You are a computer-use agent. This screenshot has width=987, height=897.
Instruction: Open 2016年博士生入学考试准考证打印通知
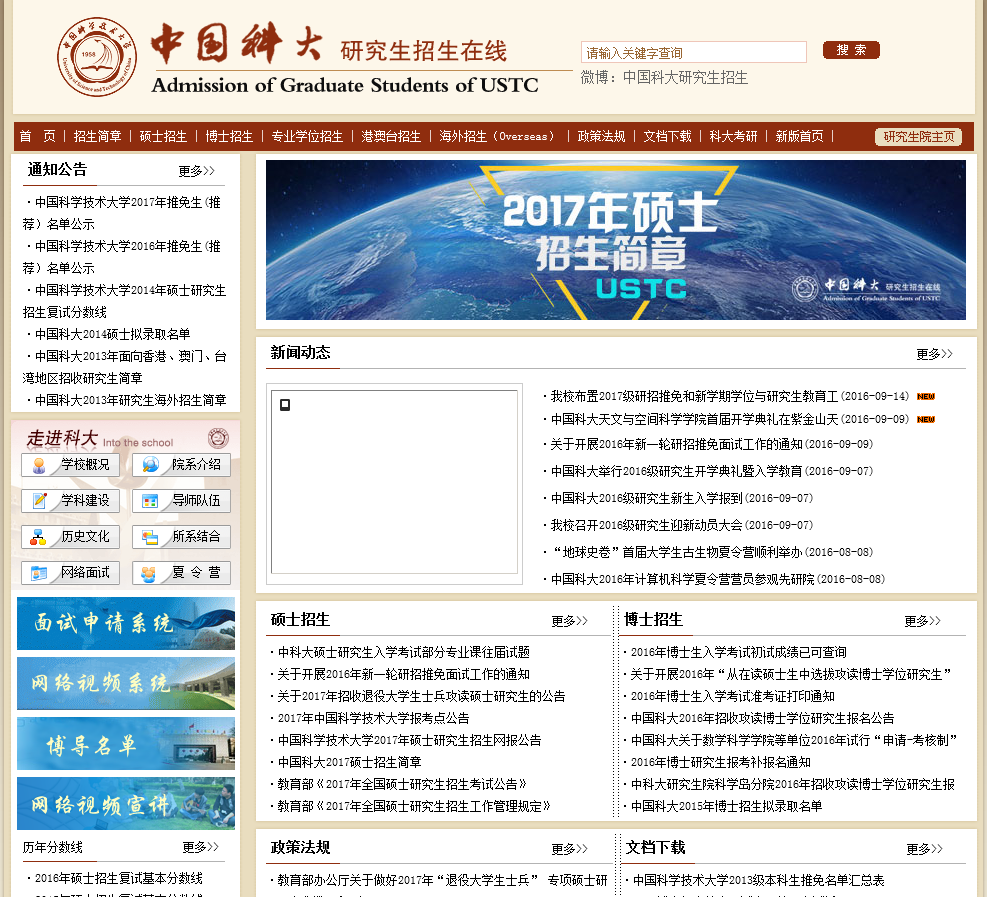(x=733, y=697)
